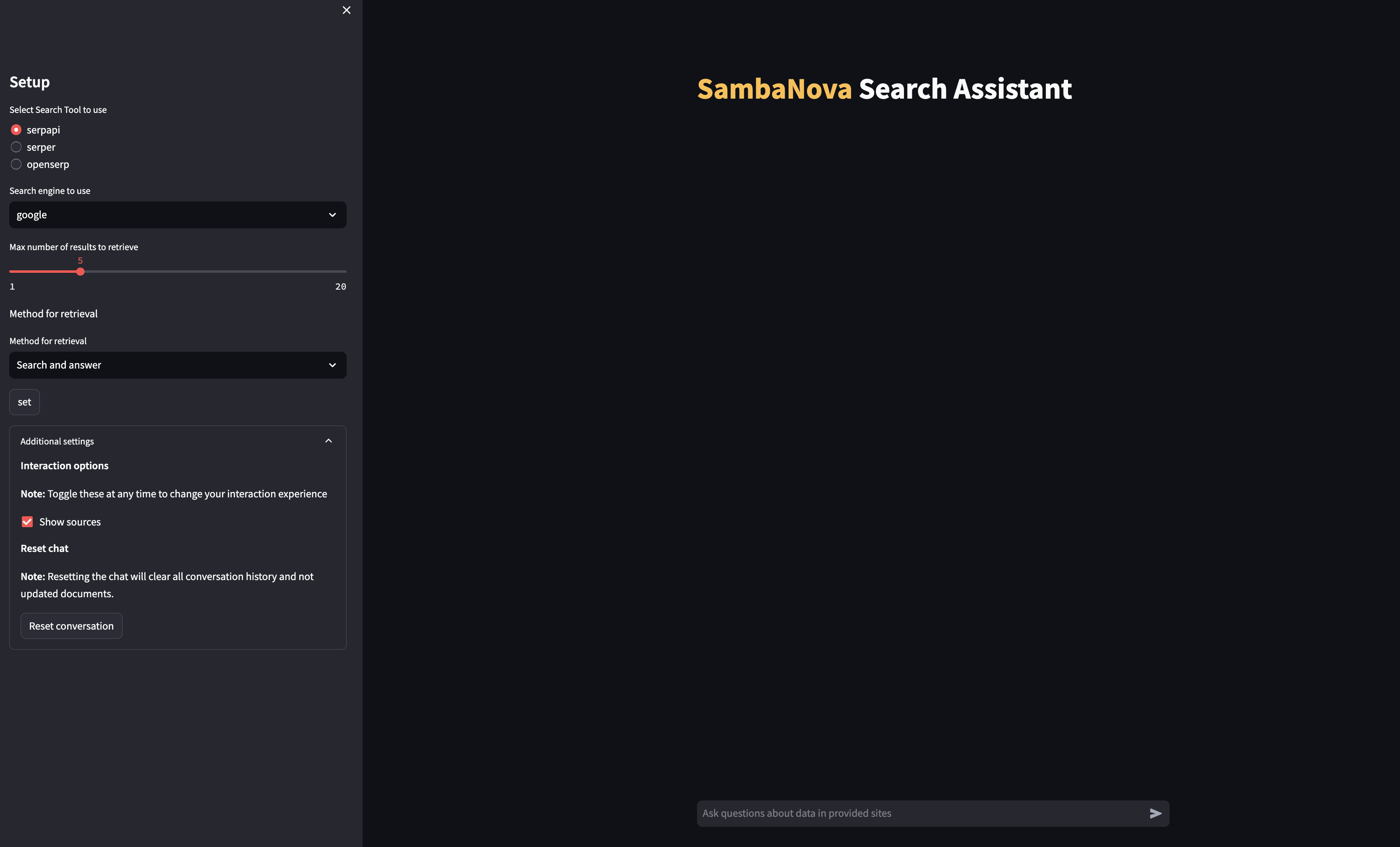1400x847 pixels.
Task: Click the Setup heading text
Action: click(x=29, y=82)
